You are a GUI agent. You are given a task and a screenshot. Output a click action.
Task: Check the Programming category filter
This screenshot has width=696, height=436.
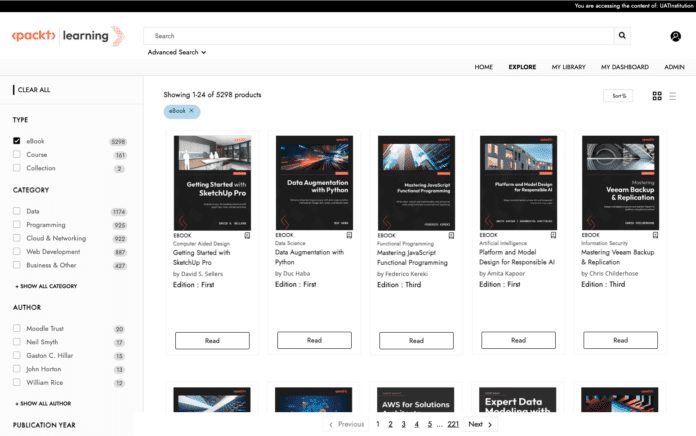coord(17,224)
